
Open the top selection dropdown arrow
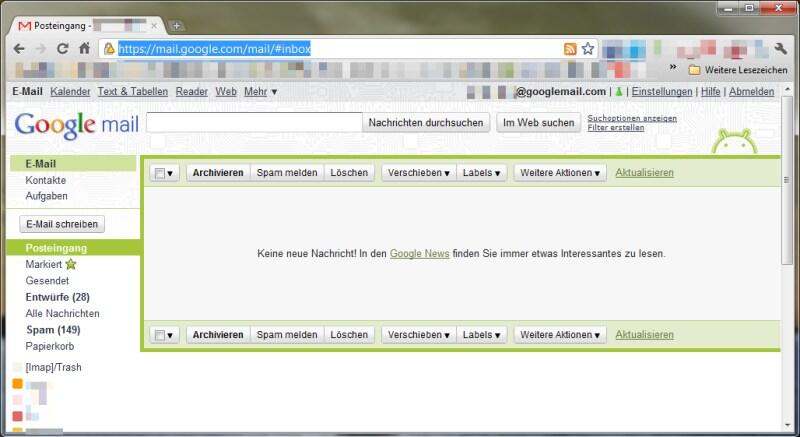(170, 174)
